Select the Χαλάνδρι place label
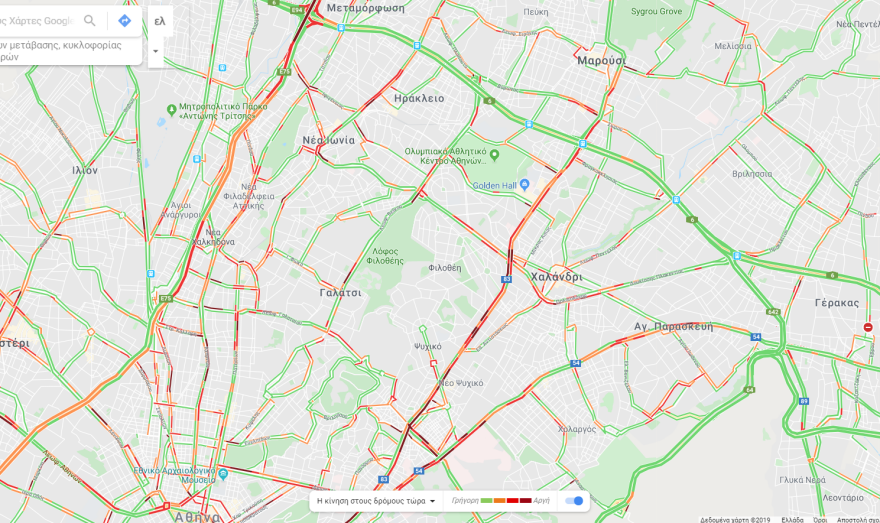The width and height of the screenshot is (880, 523). click(x=557, y=277)
